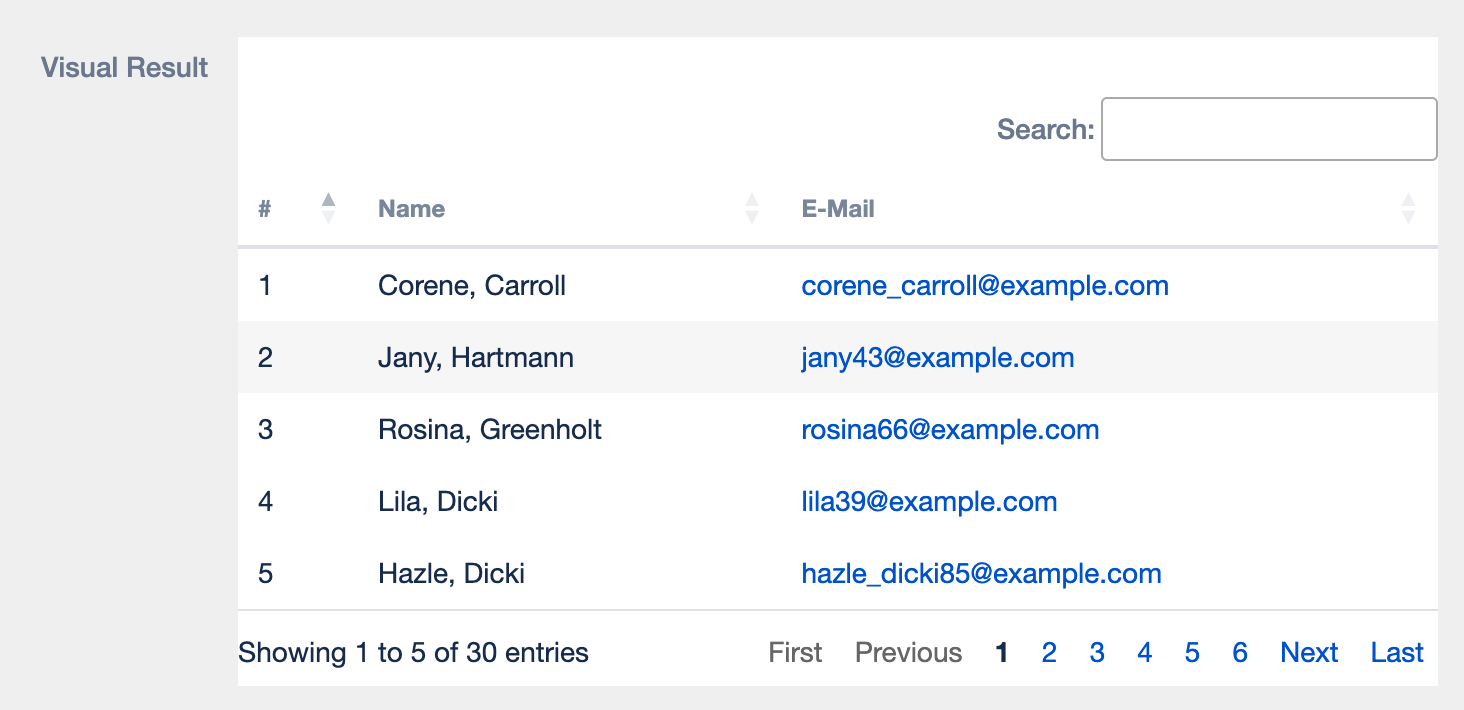Screen dimensions: 1464x710
Task: Open corene_carroll@example.com email link
Action: pyautogui.click(x=984, y=286)
